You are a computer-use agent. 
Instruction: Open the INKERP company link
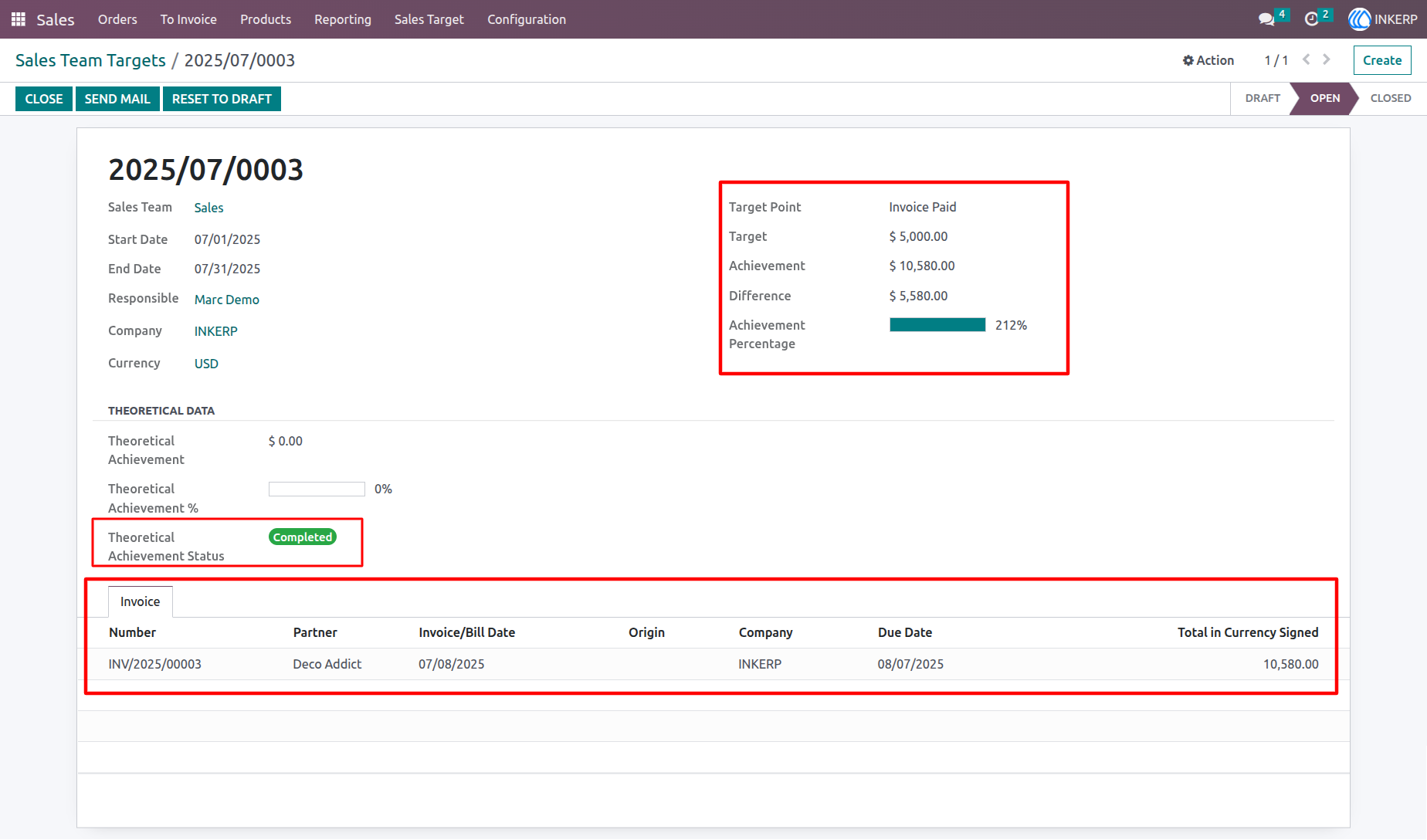(215, 331)
